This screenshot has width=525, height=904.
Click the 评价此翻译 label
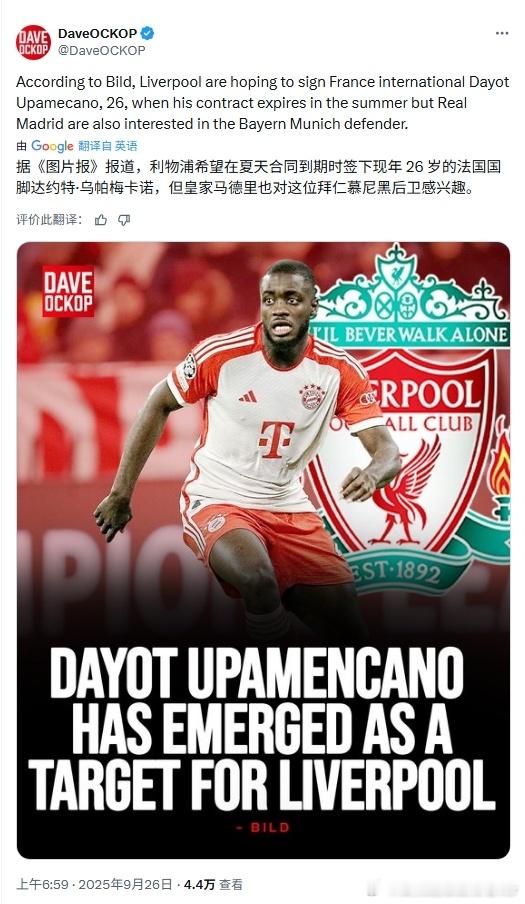tap(50, 220)
